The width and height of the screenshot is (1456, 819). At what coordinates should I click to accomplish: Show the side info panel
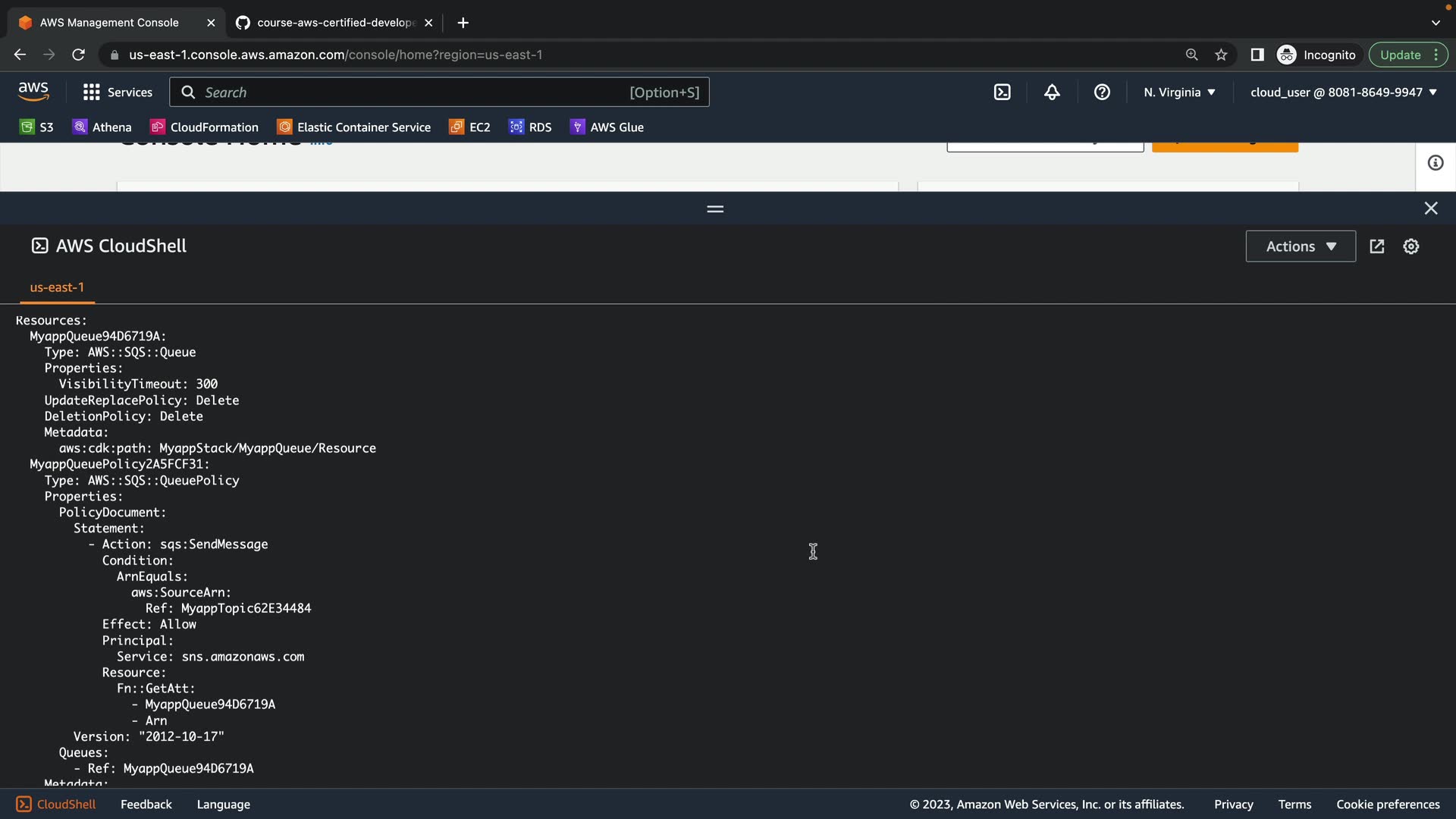point(1435,163)
